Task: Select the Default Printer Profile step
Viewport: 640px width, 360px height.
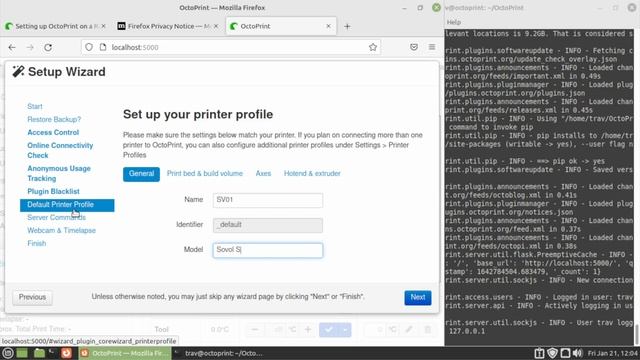Action: [67, 205]
